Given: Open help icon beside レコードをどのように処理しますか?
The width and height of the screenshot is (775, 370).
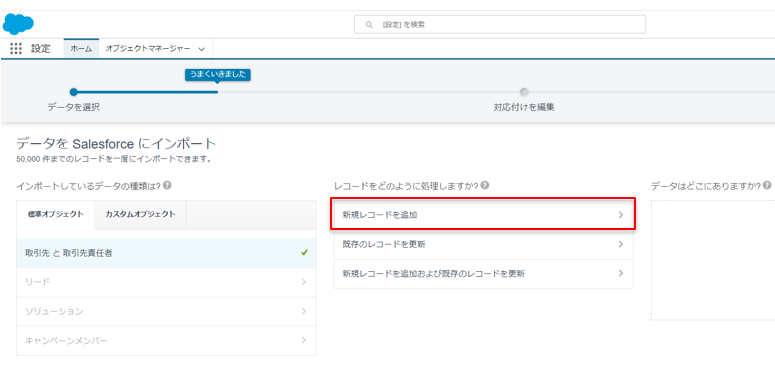Looking at the screenshot, I should [485, 186].
